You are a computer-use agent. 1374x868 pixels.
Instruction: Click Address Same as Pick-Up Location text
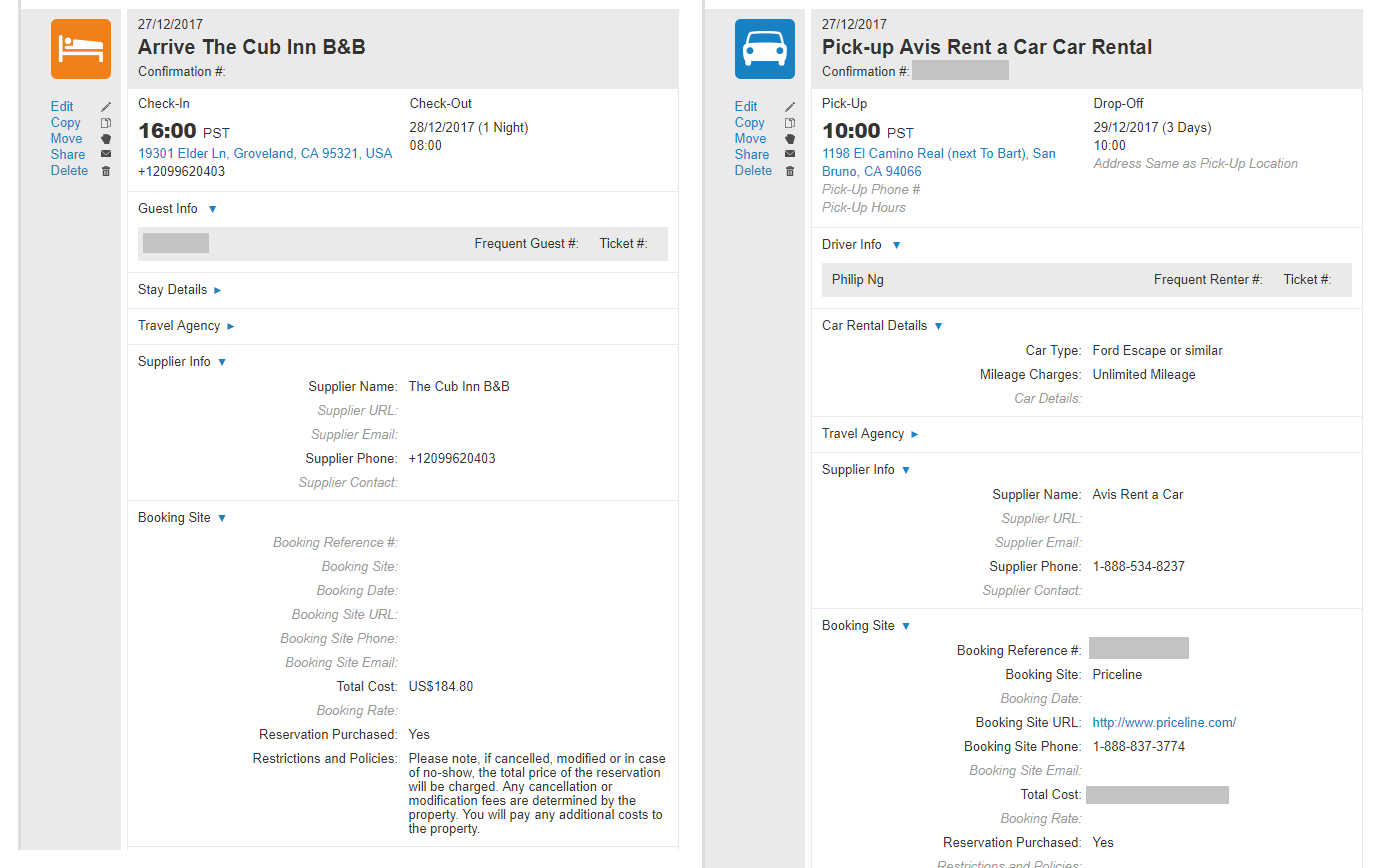pos(1196,164)
